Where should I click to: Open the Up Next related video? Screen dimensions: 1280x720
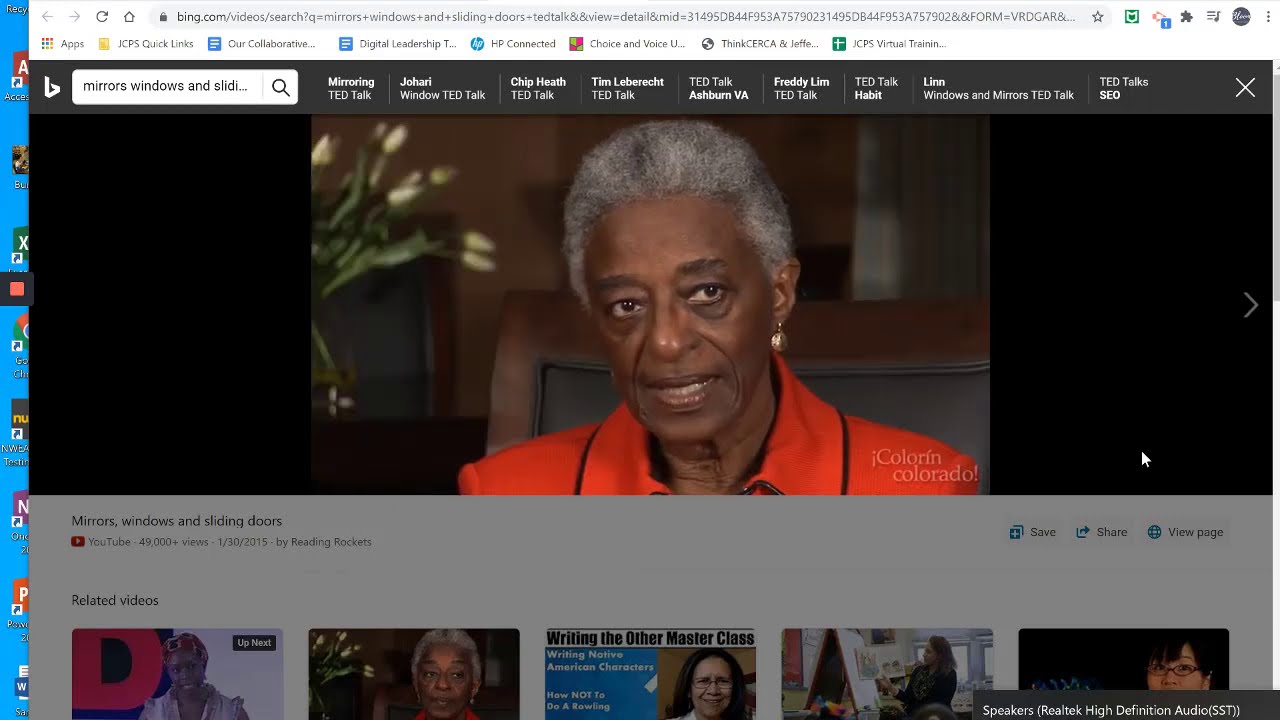(177, 674)
